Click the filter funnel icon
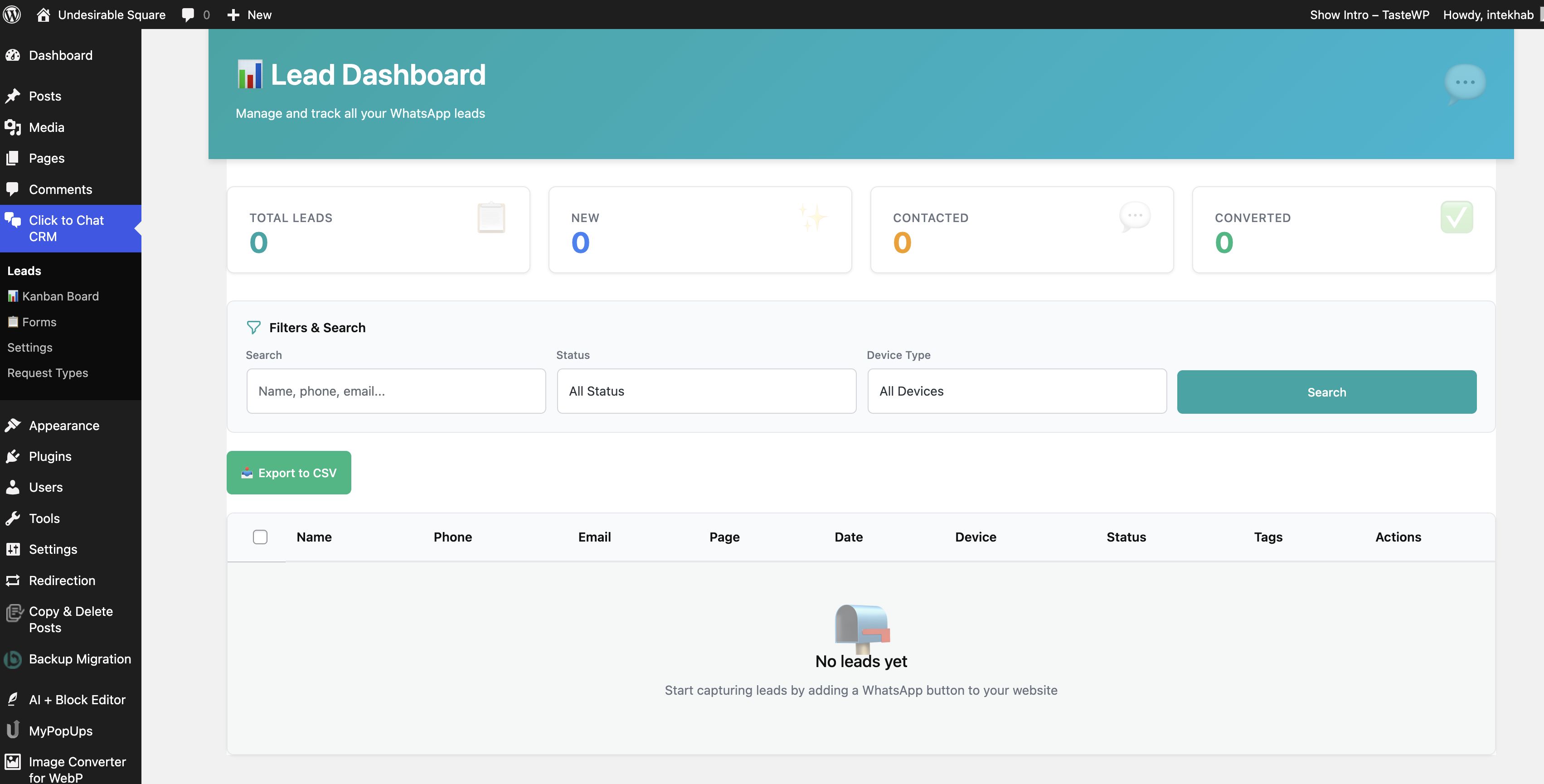1544x784 pixels. click(x=253, y=327)
